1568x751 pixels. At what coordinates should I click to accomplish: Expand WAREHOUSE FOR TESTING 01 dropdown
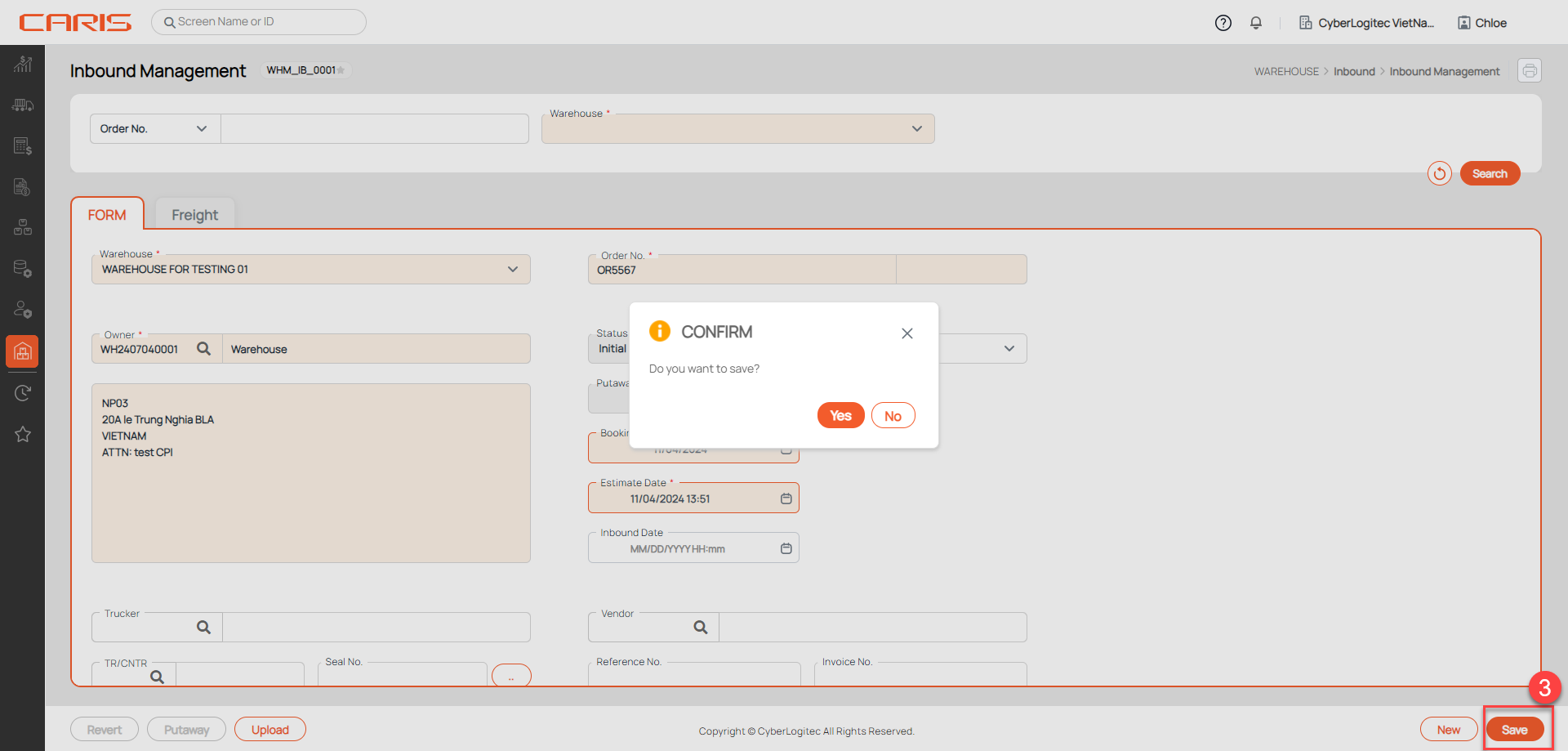pyautogui.click(x=512, y=270)
